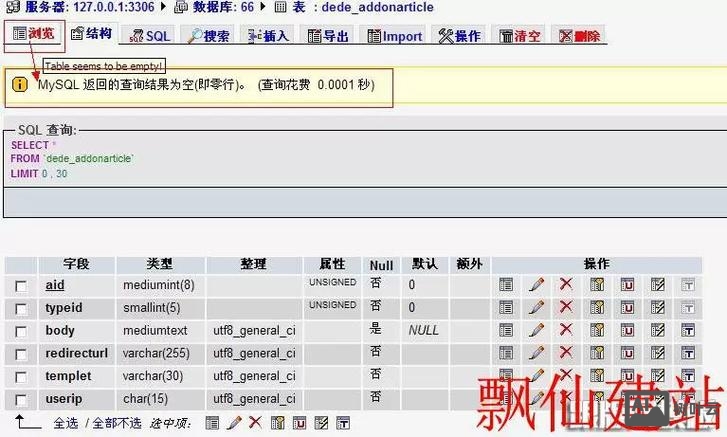
Task: Drop selected fields X in bottom bar
Action: pos(255,422)
